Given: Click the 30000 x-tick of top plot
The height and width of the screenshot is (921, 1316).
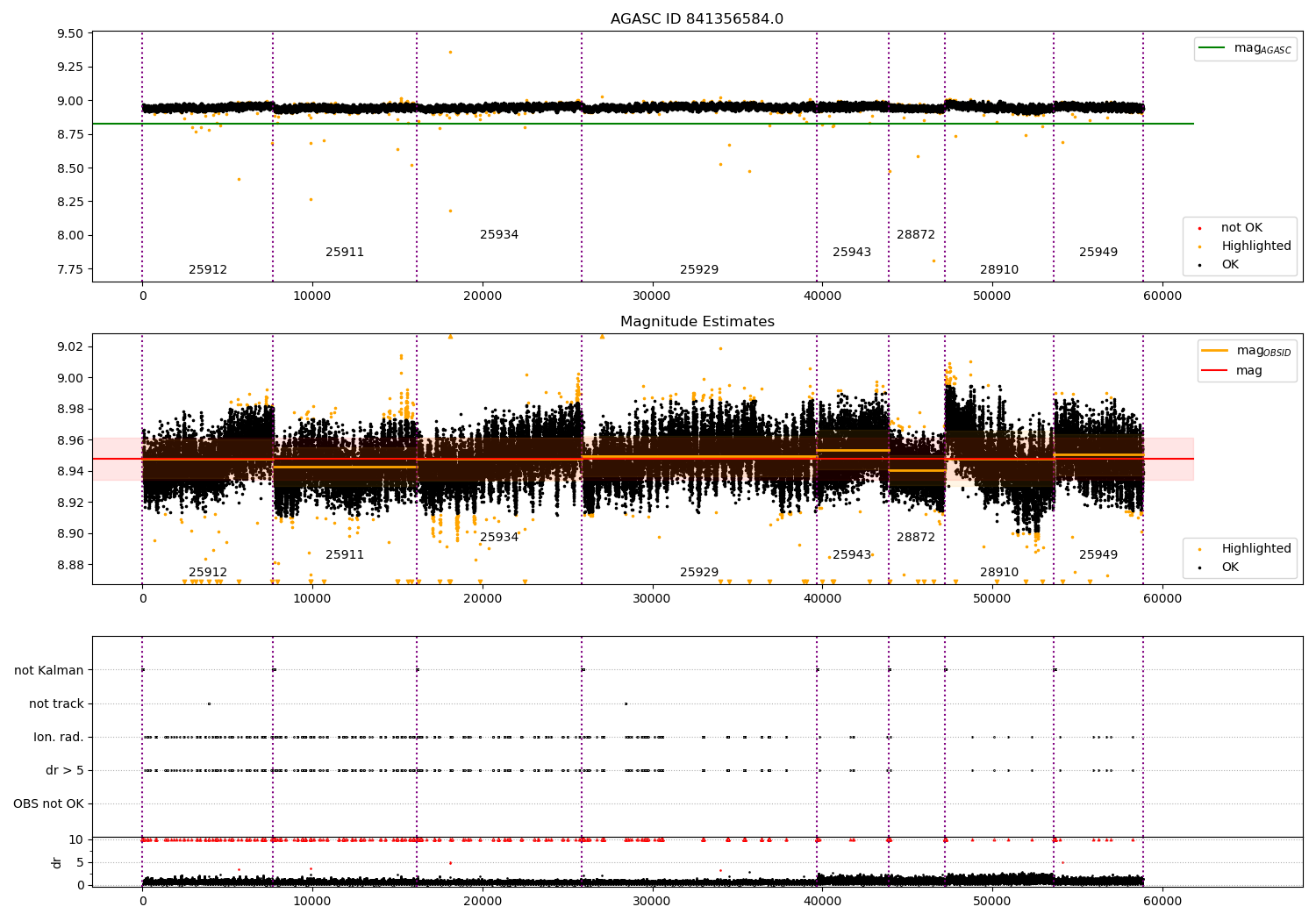Looking at the screenshot, I should (x=652, y=296).
